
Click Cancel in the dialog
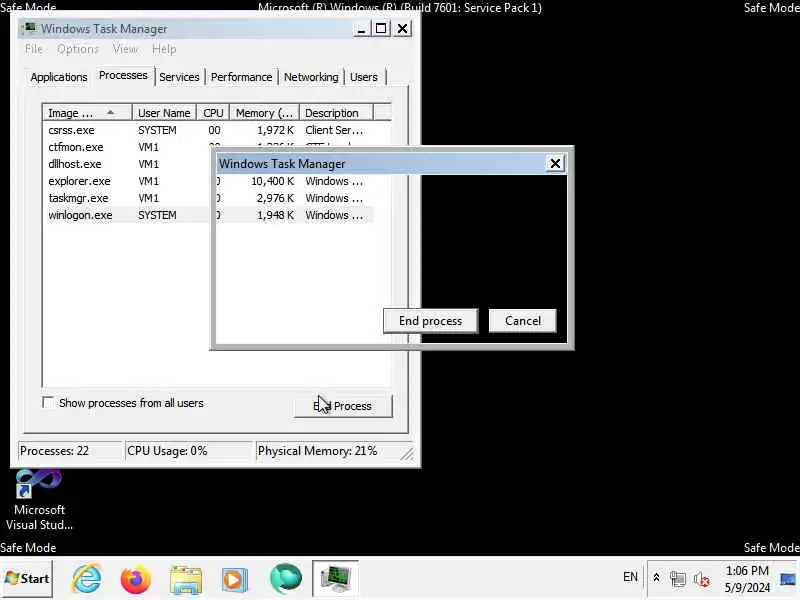pos(522,321)
